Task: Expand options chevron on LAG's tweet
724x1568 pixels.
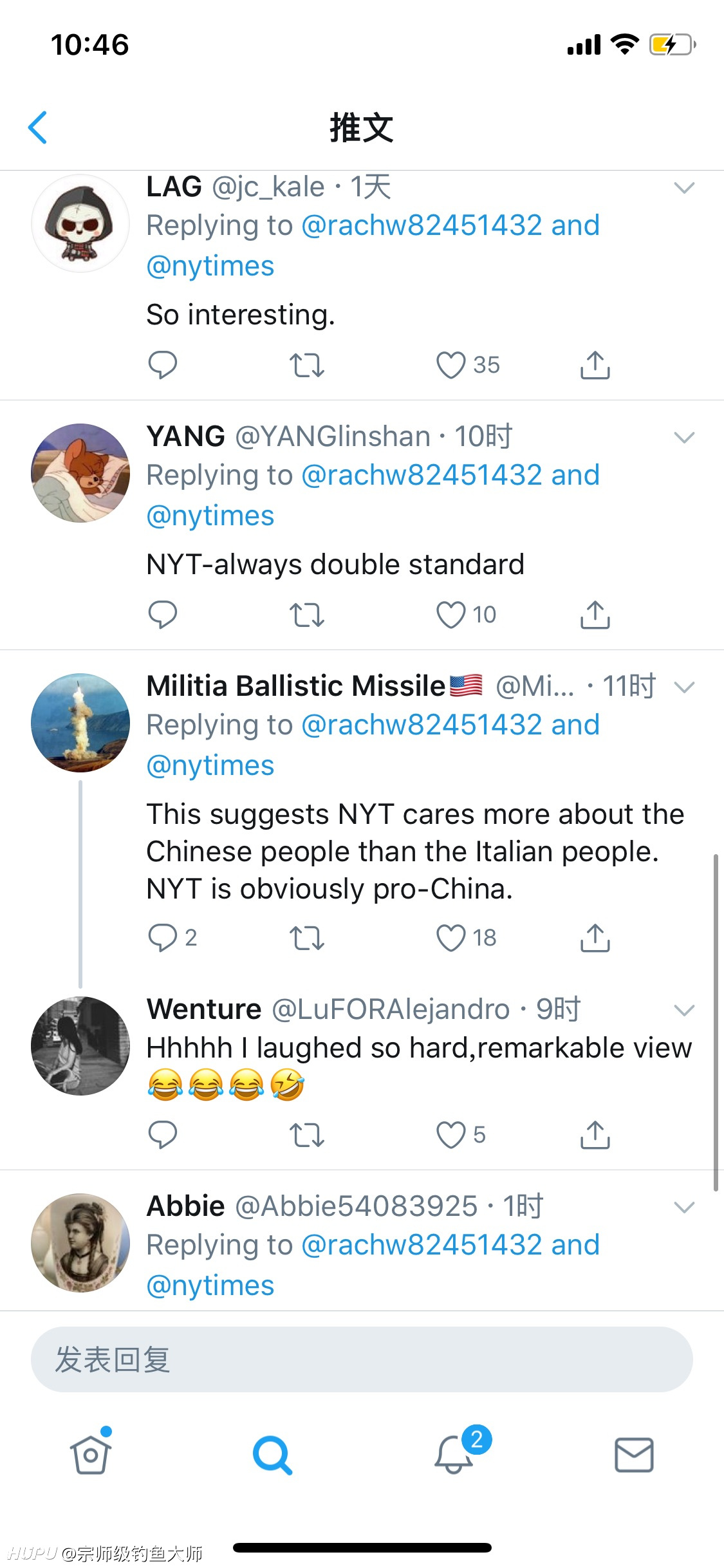Action: [x=683, y=187]
